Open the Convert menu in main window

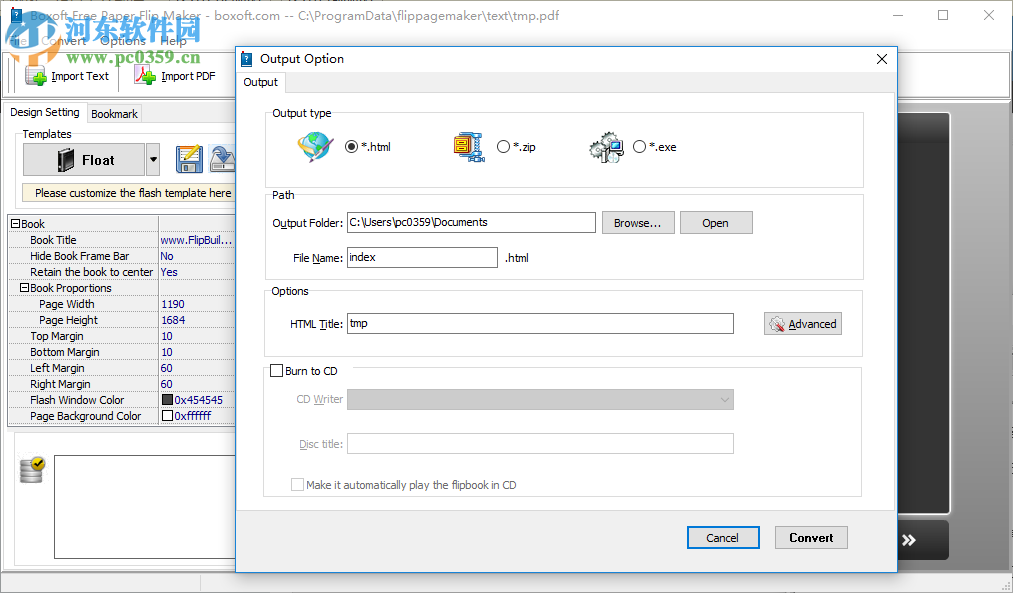63,41
